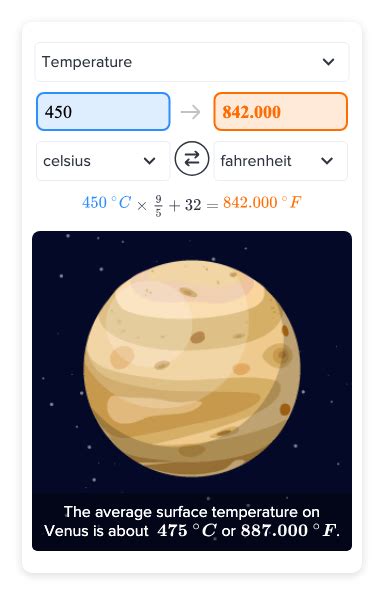Click the Venus planet illustration

point(192,368)
